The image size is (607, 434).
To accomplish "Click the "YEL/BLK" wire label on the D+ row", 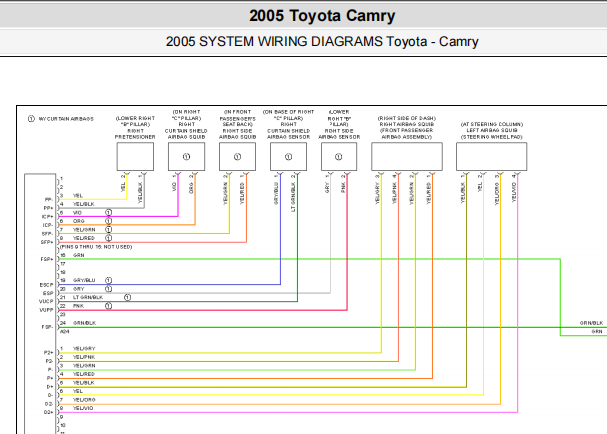I will (x=84, y=383).
